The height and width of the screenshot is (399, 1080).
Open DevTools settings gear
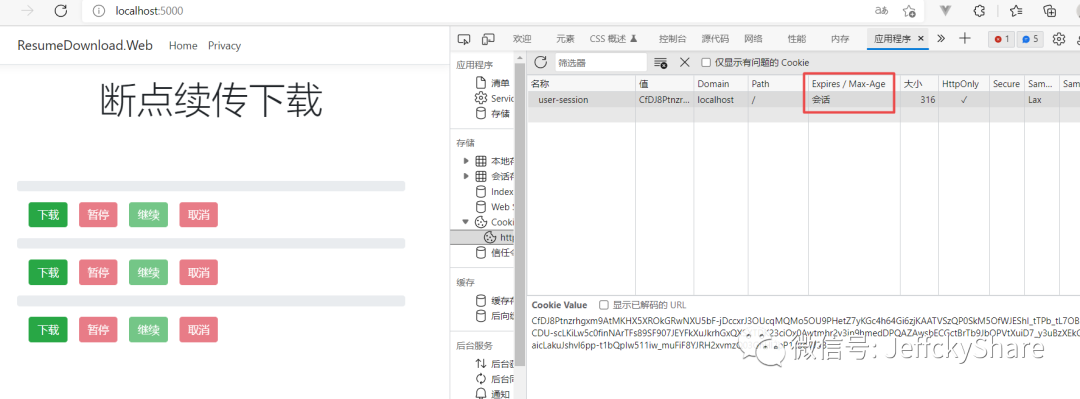pos(1059,39)
